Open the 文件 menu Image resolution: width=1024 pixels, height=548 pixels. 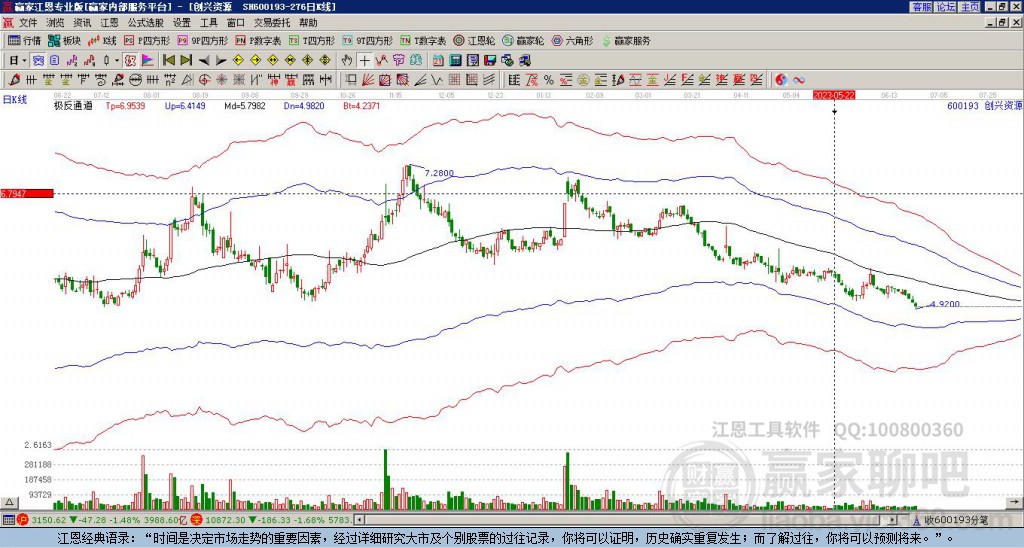click(28, 22)
